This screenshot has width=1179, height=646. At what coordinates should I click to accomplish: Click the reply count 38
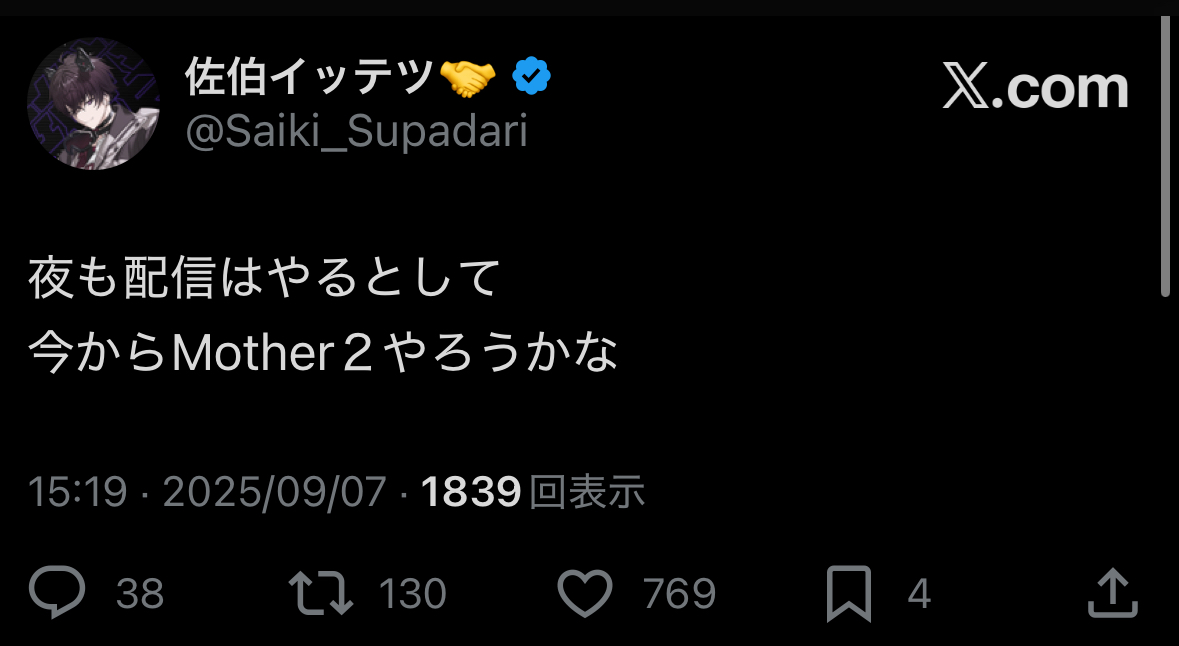click(x=140, y=594)
